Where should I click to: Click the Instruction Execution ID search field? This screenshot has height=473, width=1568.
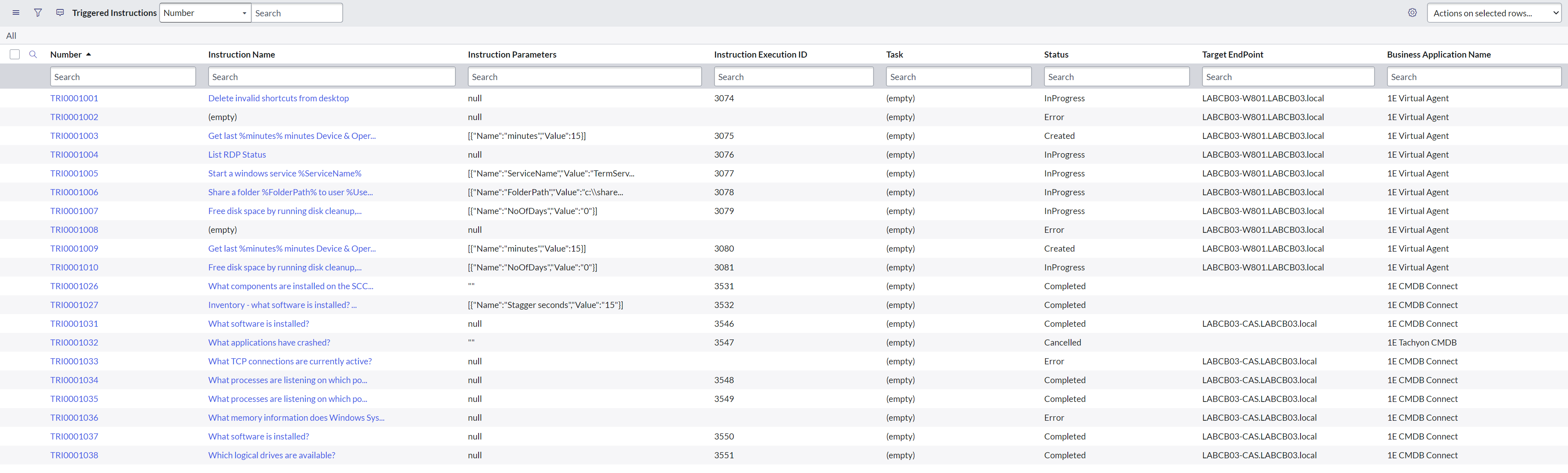pos(794,77)
